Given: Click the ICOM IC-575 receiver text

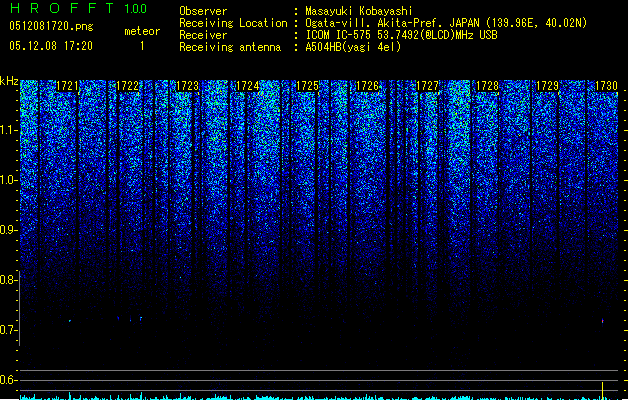Looking at the screenshot, I should point(401,35).
